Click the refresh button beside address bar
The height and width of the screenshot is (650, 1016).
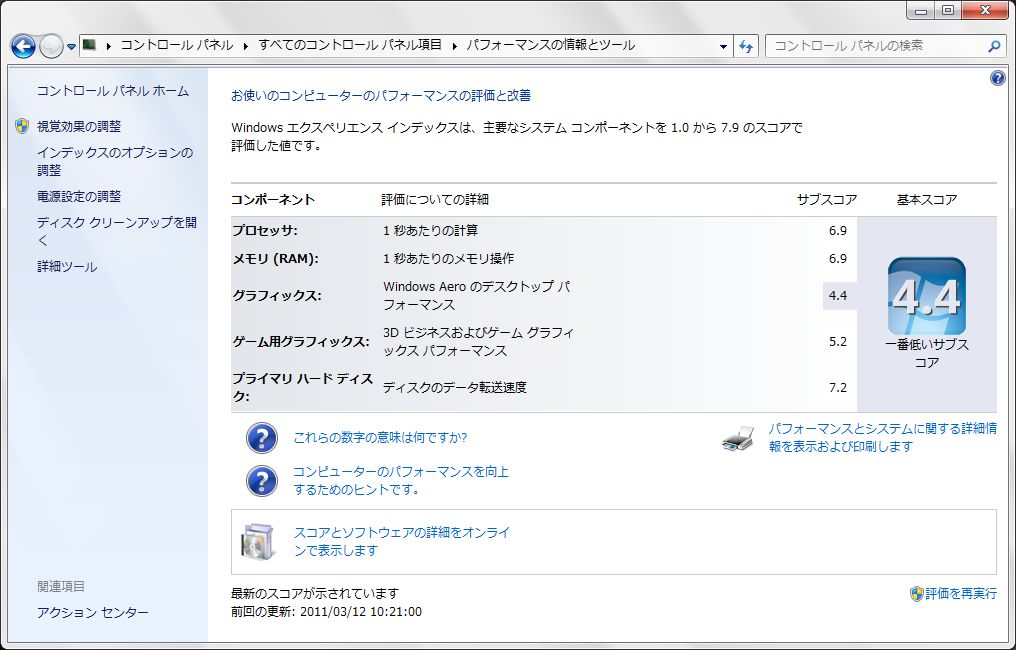746,46
